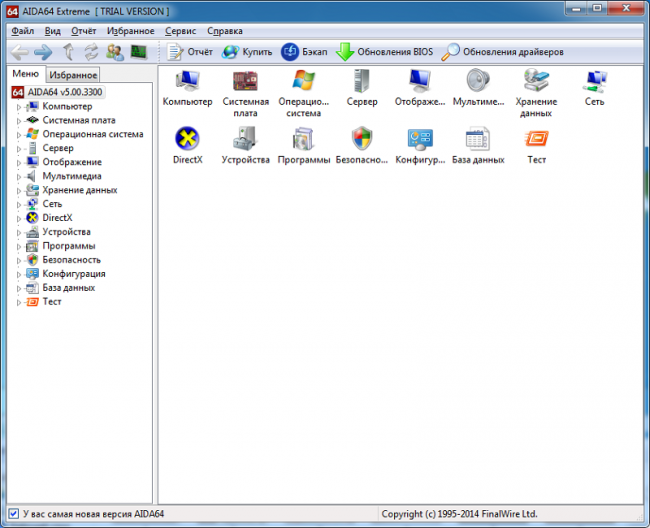Open the Системная плата icon in main pane
Viewport: 650px width, 528px height.
tap(245, 81)
